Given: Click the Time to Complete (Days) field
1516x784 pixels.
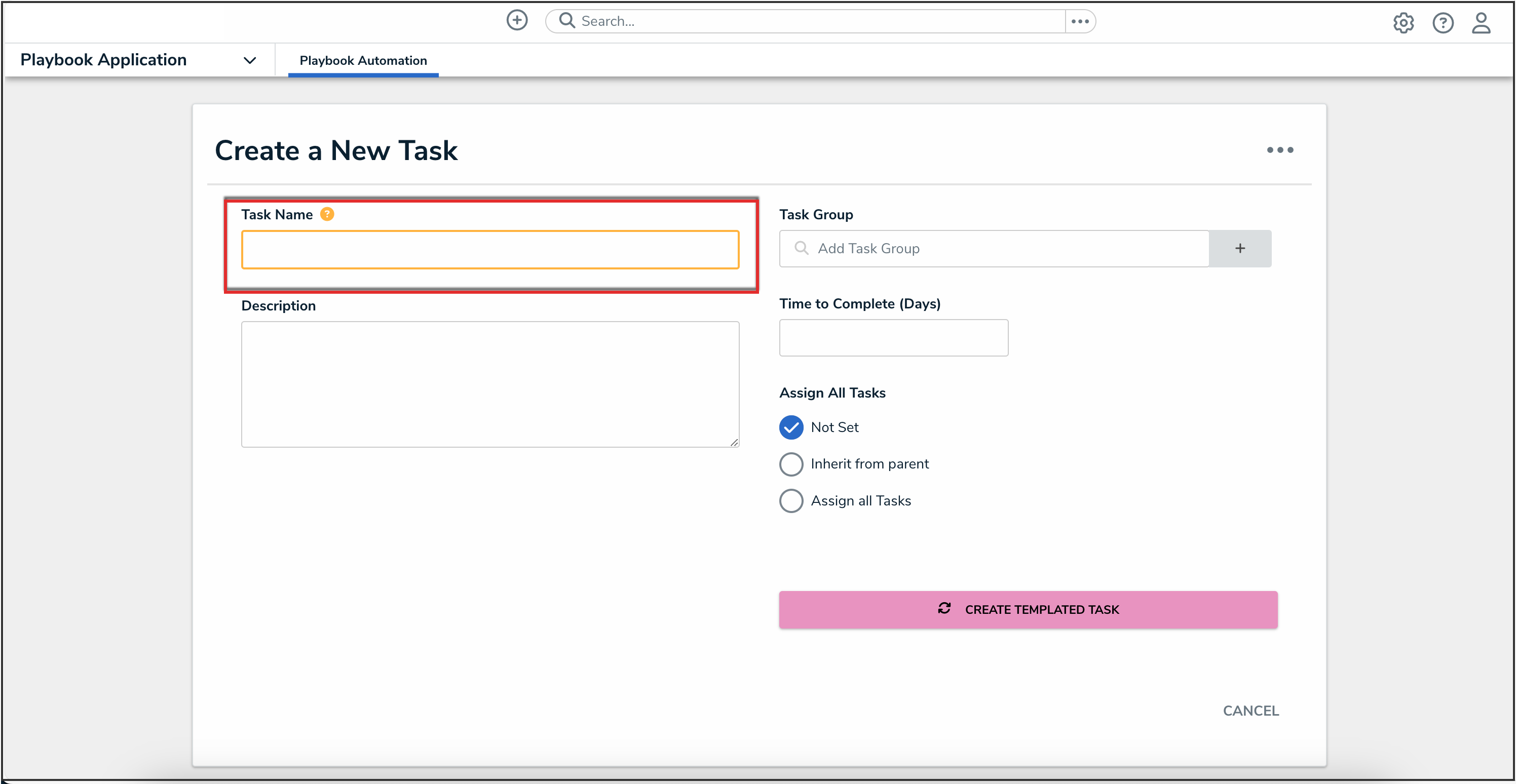Looking at the screenshot, I should click(893, 338).
